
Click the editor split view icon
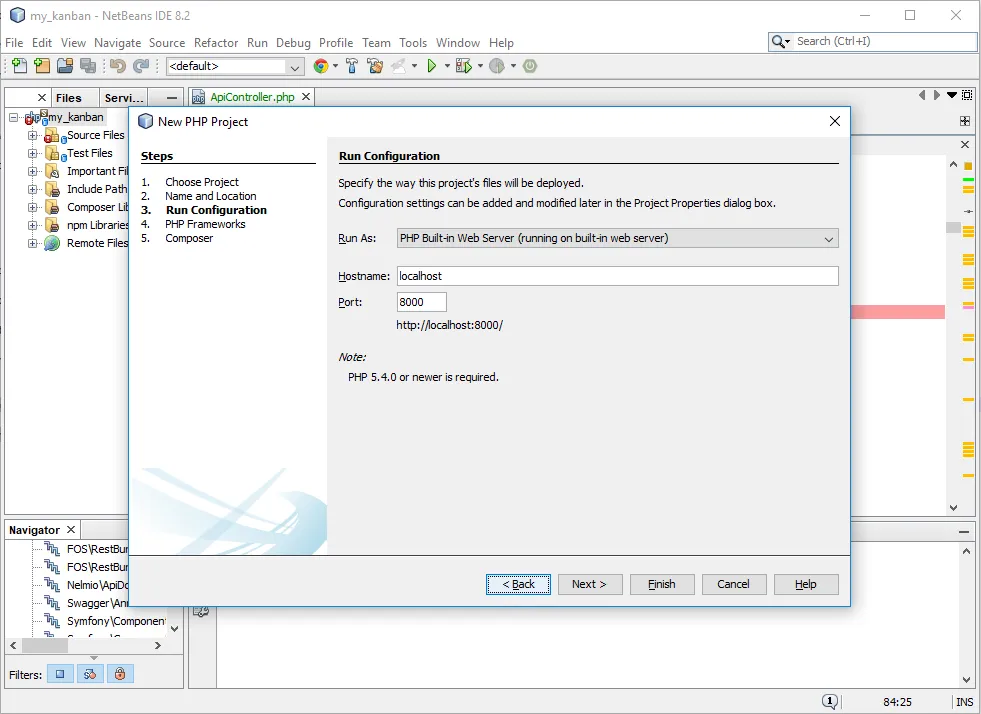click(965, 121)
